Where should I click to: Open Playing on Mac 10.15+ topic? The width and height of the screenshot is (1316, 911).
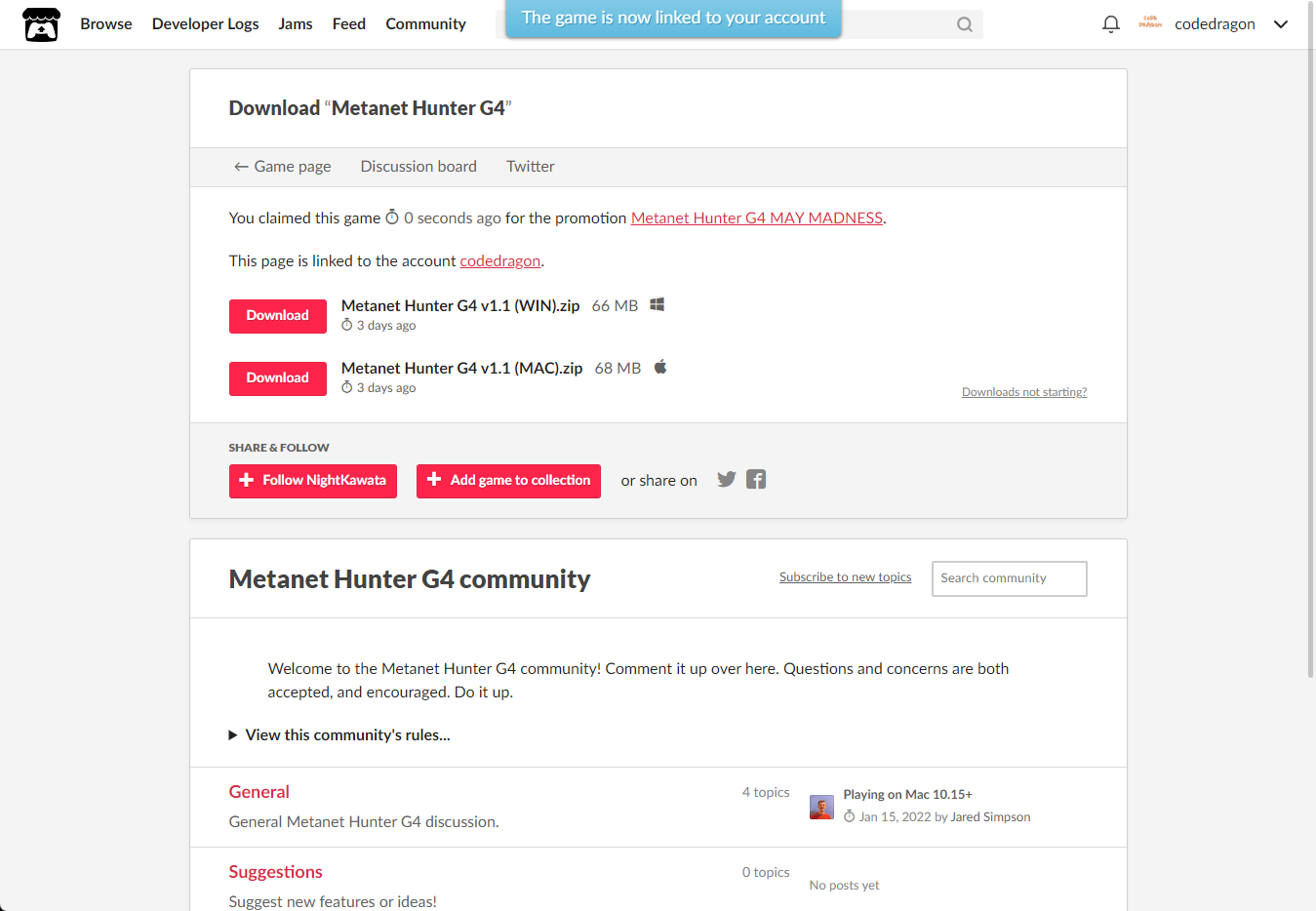pos(908,795)
